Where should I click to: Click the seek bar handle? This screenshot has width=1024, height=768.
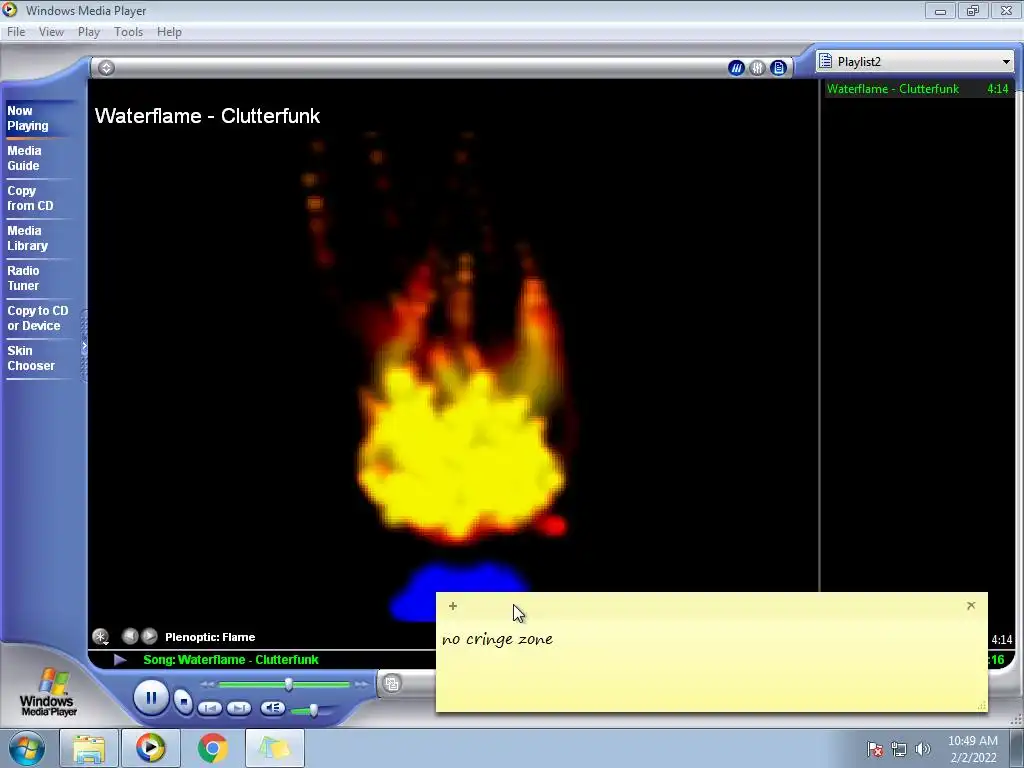click(288, 684)
